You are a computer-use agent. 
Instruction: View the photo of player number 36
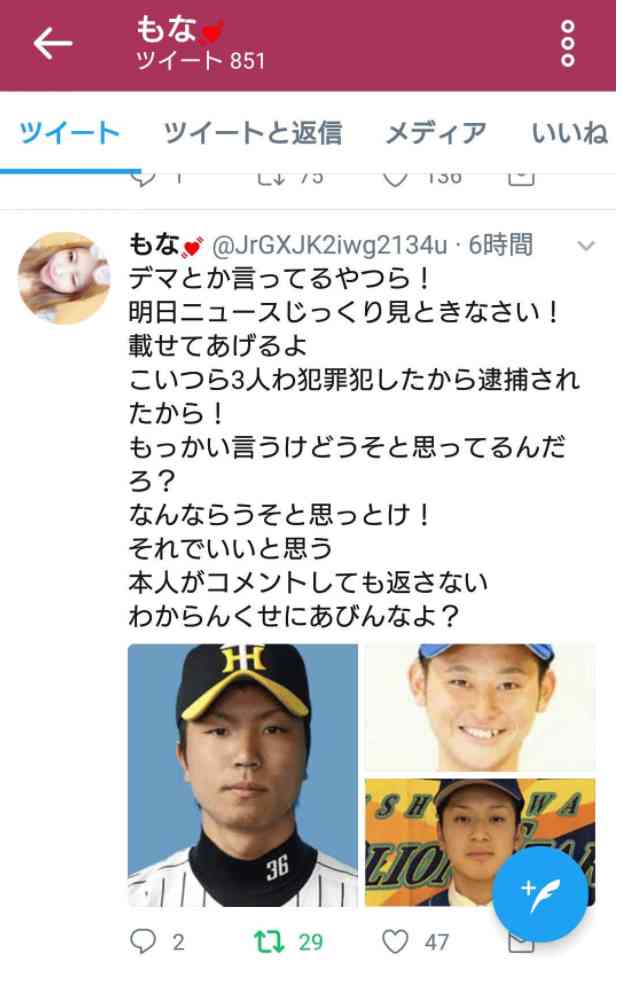click(x=243, y=775)
